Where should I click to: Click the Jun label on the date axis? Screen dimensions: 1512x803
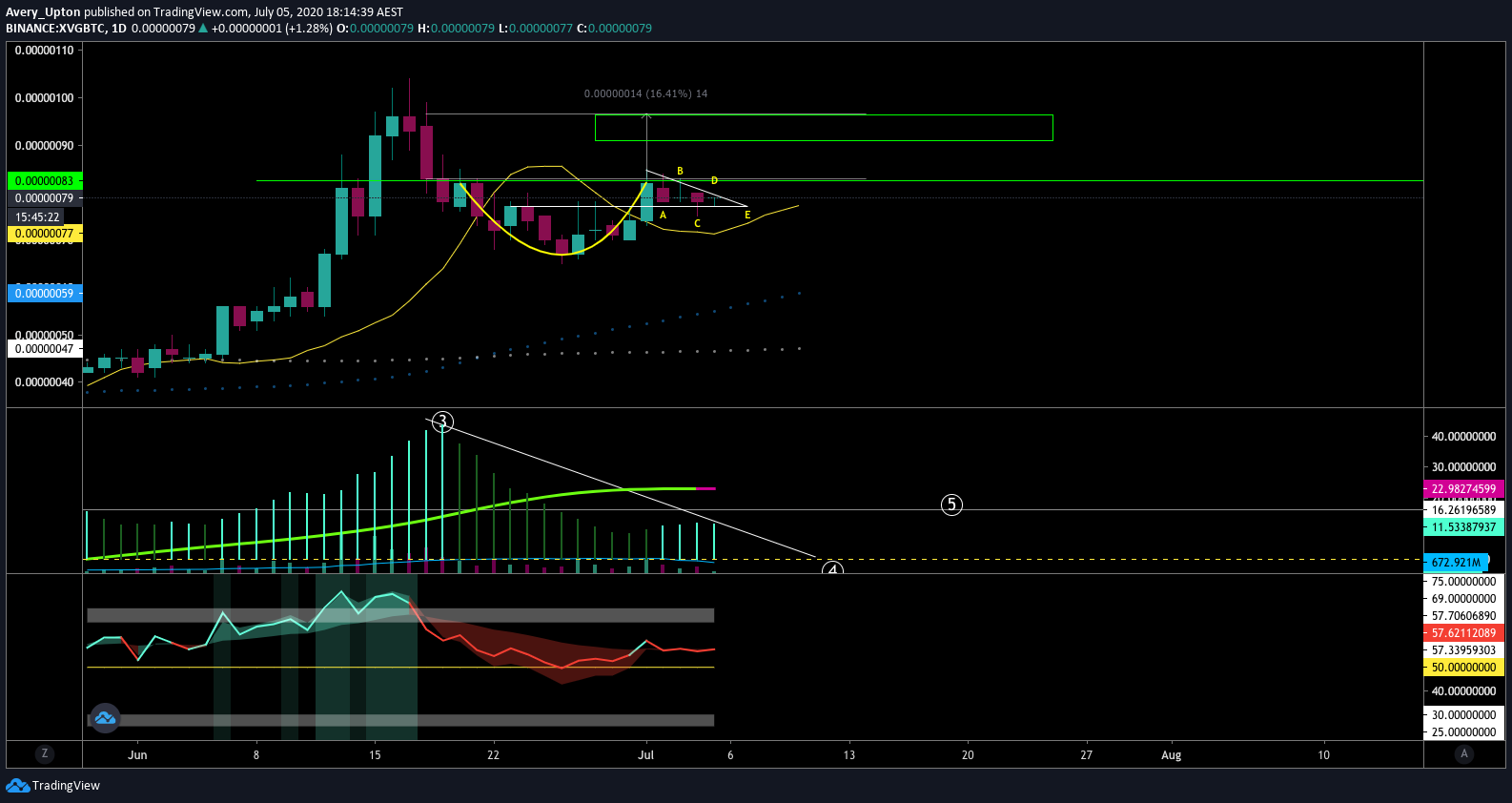tap(138, 755)
